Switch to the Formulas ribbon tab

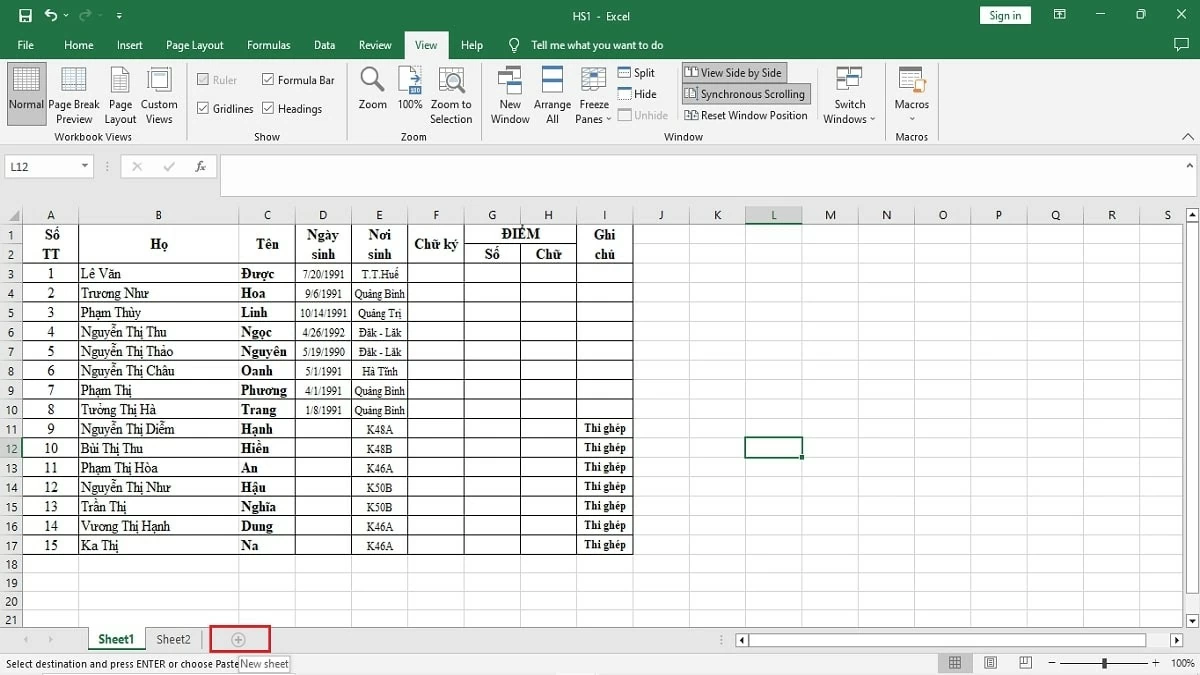[x=268, y=44]
